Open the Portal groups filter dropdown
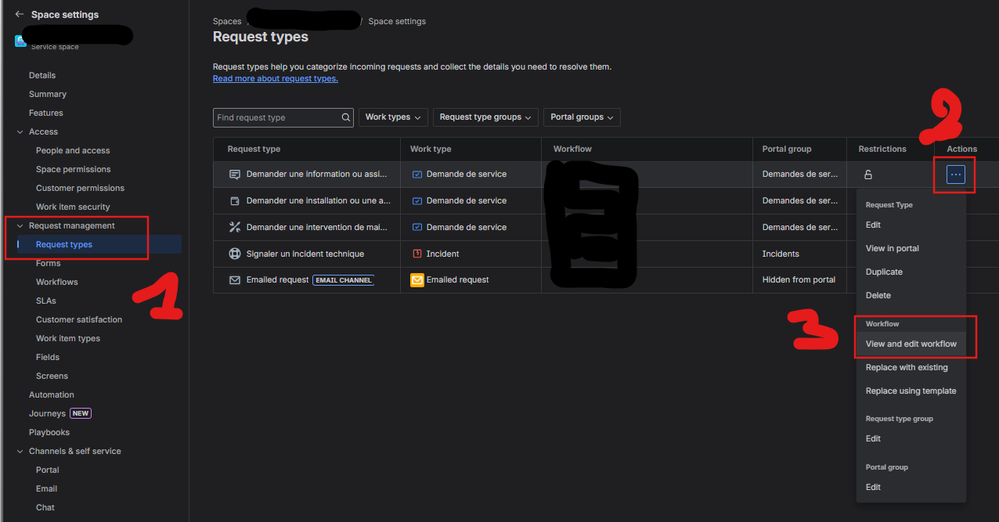Viewport: 999px width, 522px height. tap(582, 117)
